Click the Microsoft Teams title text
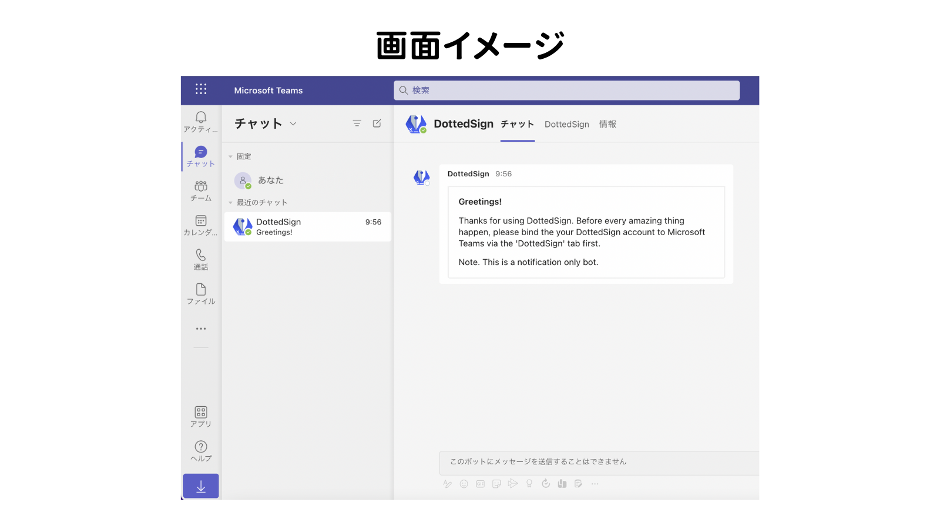 [268, 91]
